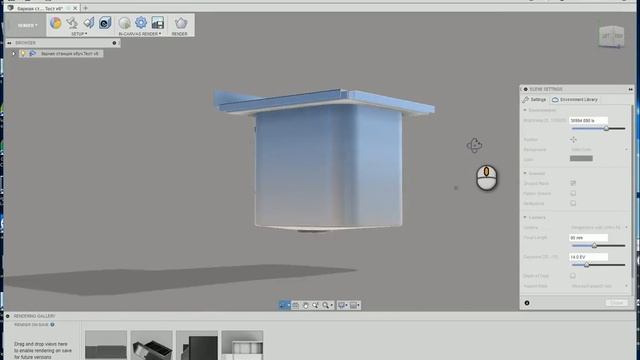Open the IN-CANVAS RENDER dropdown menu

(140, 34)
